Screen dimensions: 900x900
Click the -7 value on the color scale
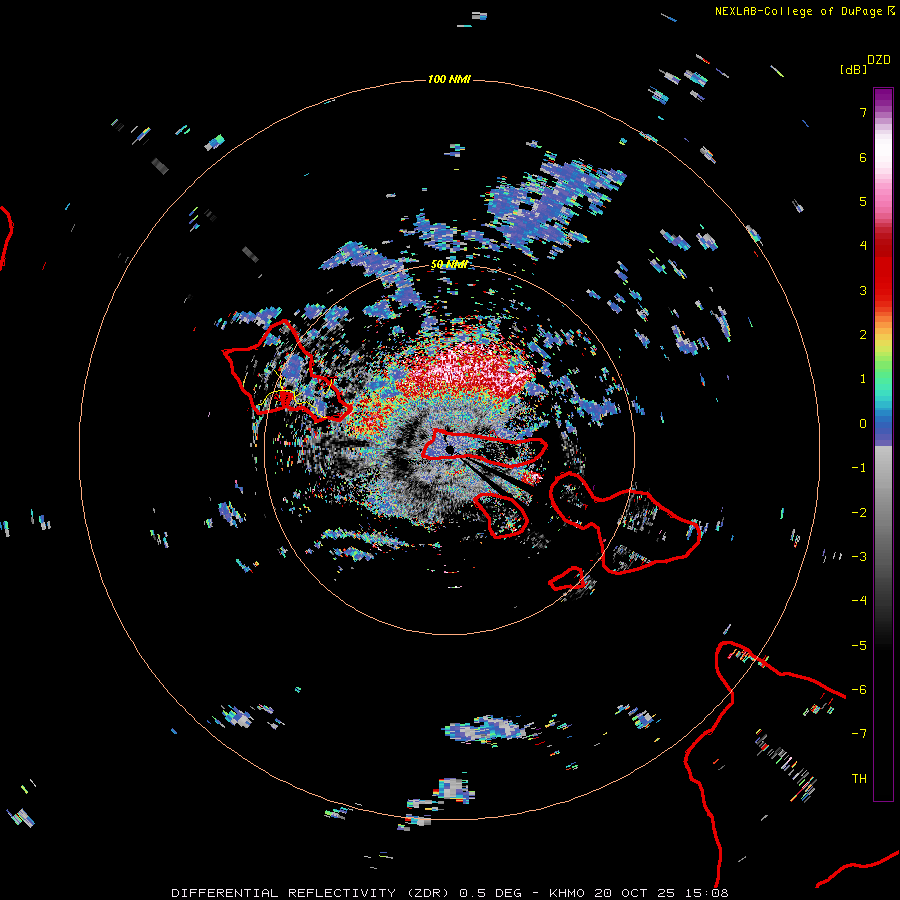click(x=859, y=734)
